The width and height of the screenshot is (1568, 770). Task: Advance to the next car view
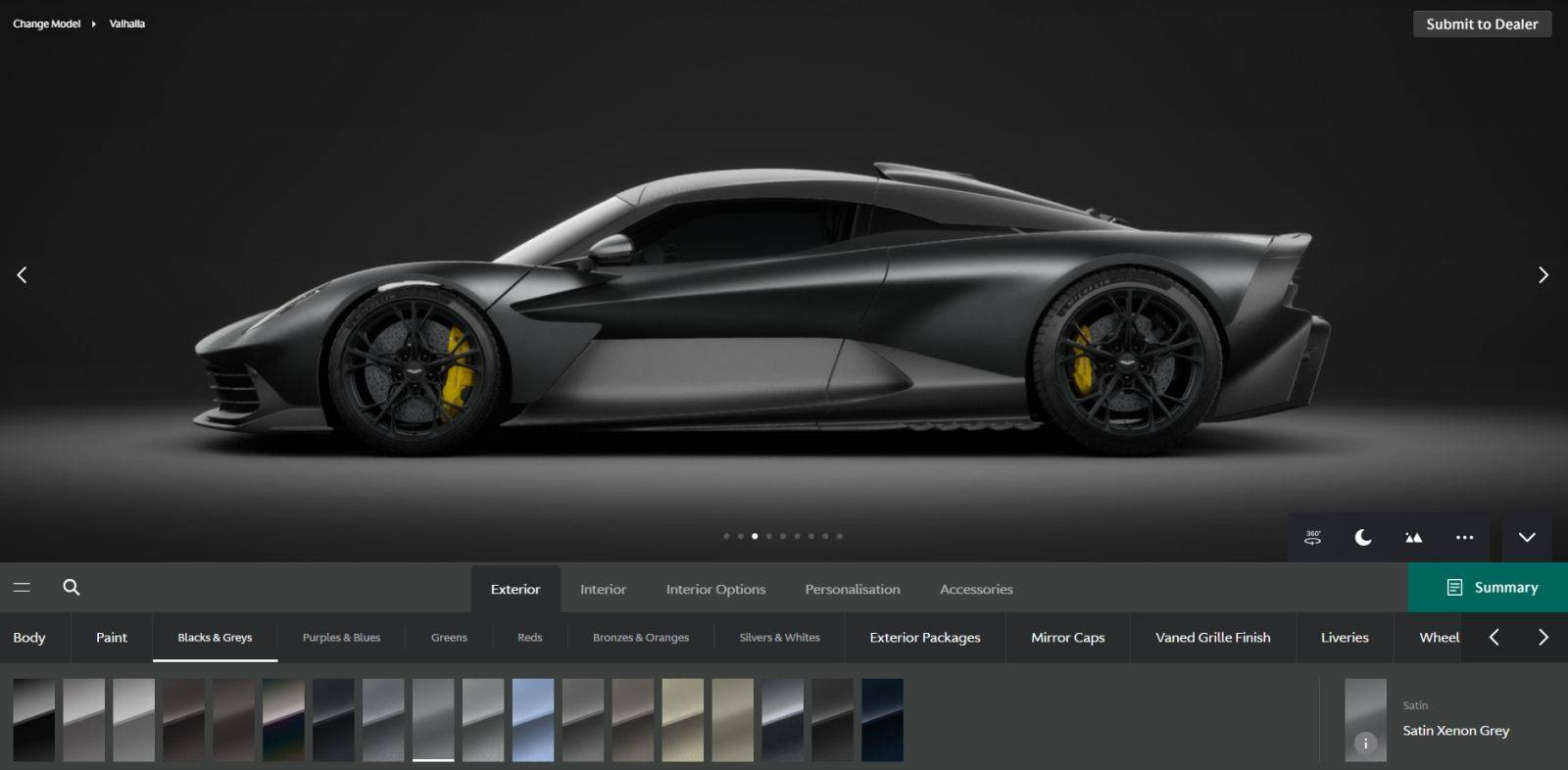(1543, 275)
